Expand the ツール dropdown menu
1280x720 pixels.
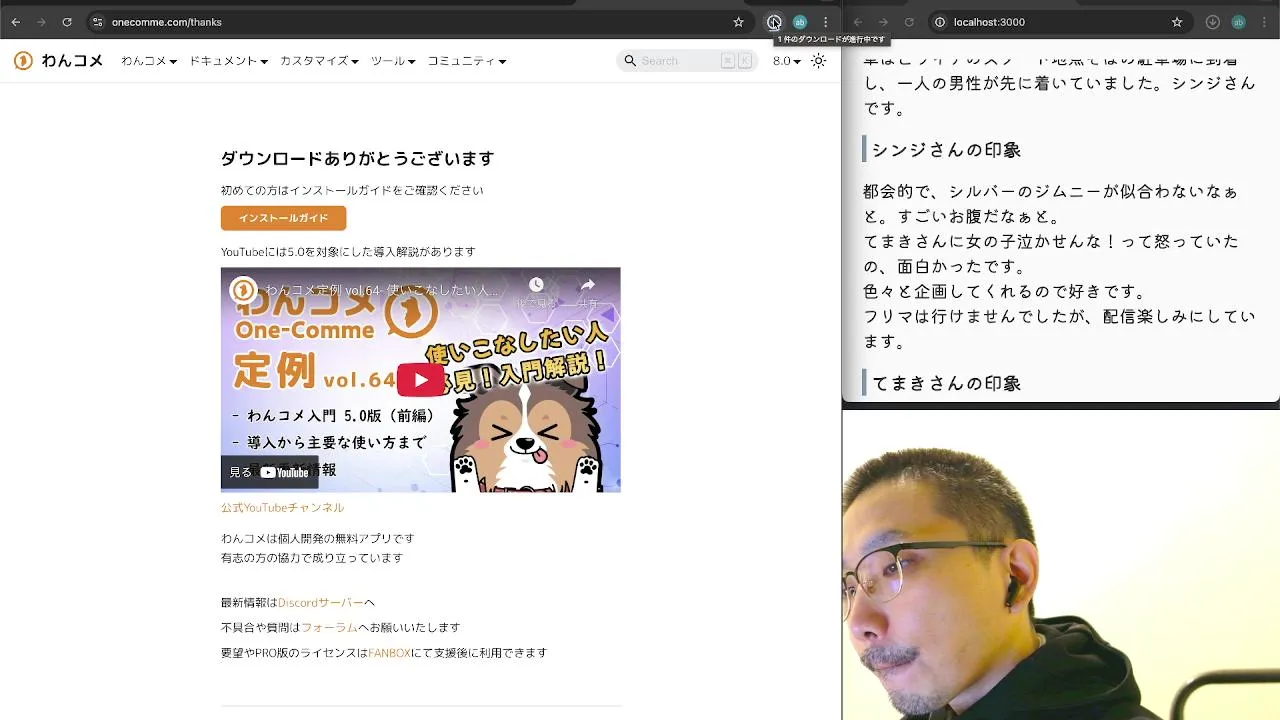coord(393,61)
